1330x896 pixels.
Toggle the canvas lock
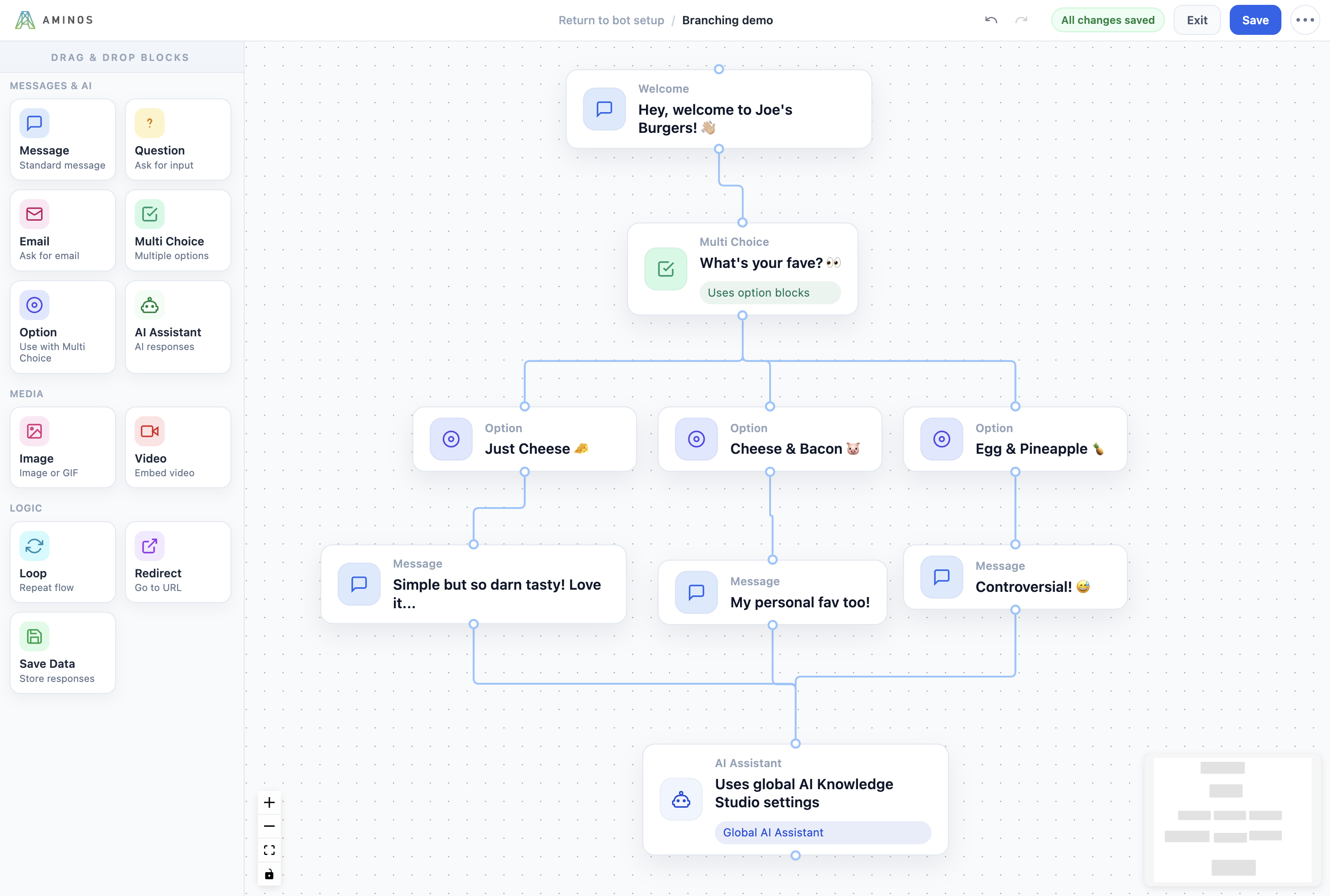pyautogui.click(x=269, y=874)
